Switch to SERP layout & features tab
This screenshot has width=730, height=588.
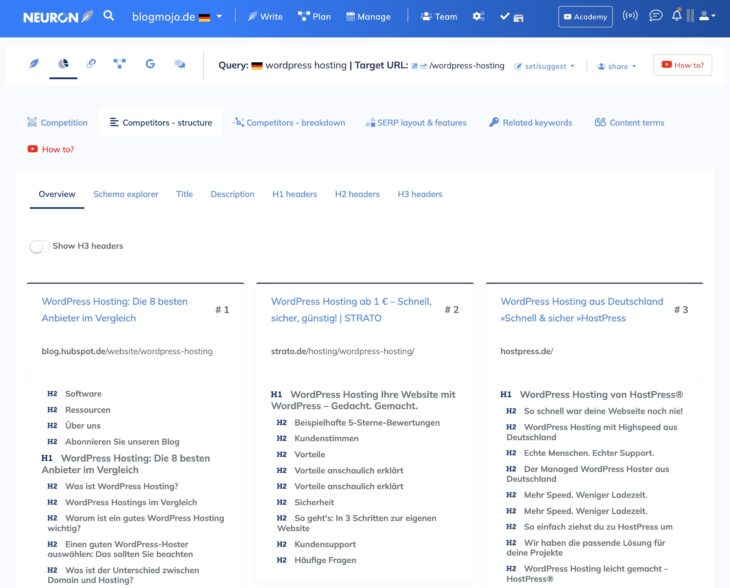tap(416, 122)
